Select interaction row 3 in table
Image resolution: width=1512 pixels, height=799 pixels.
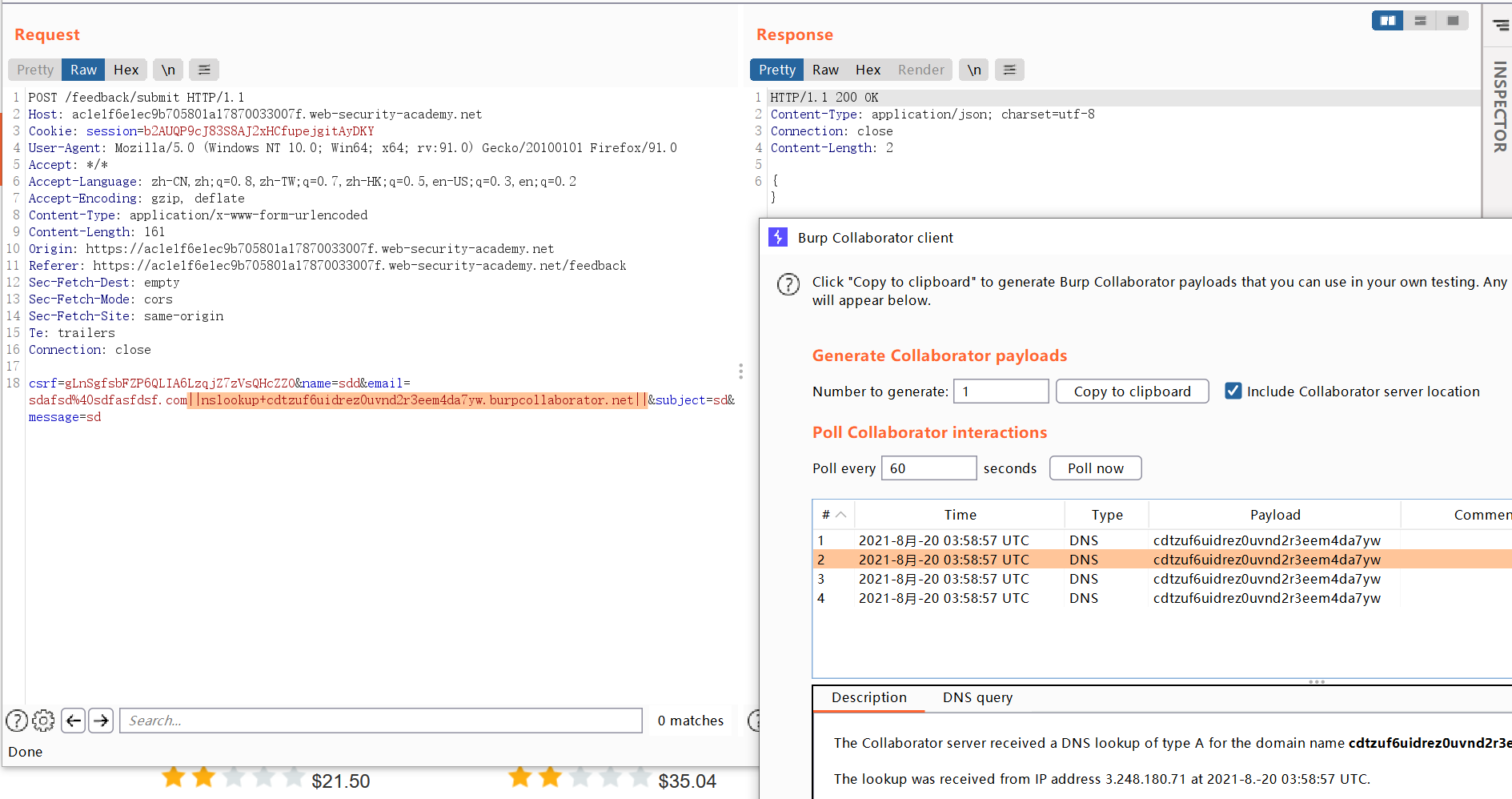(x=1162, y=579)
